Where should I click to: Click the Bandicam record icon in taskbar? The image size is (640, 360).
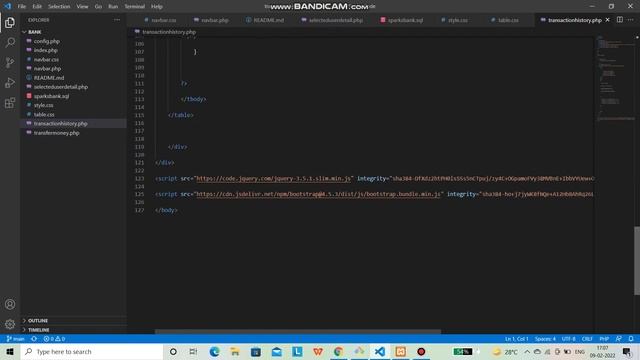point(421,351)
